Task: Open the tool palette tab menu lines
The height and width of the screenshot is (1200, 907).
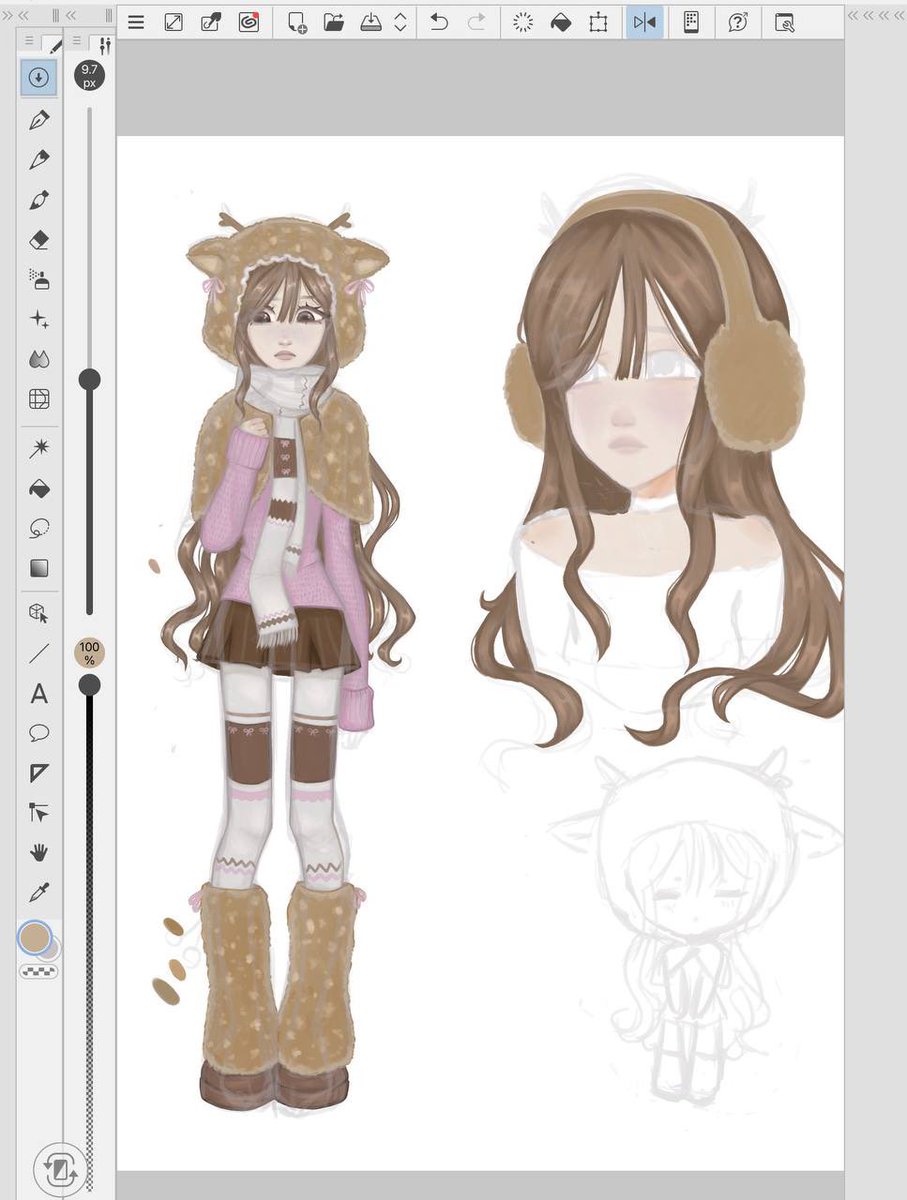Action: coord(28,42)
